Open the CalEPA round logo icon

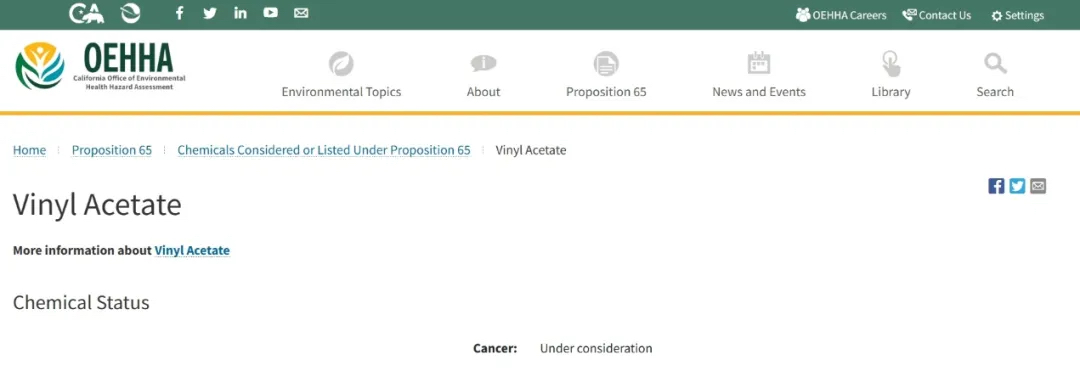pos(130,13)
